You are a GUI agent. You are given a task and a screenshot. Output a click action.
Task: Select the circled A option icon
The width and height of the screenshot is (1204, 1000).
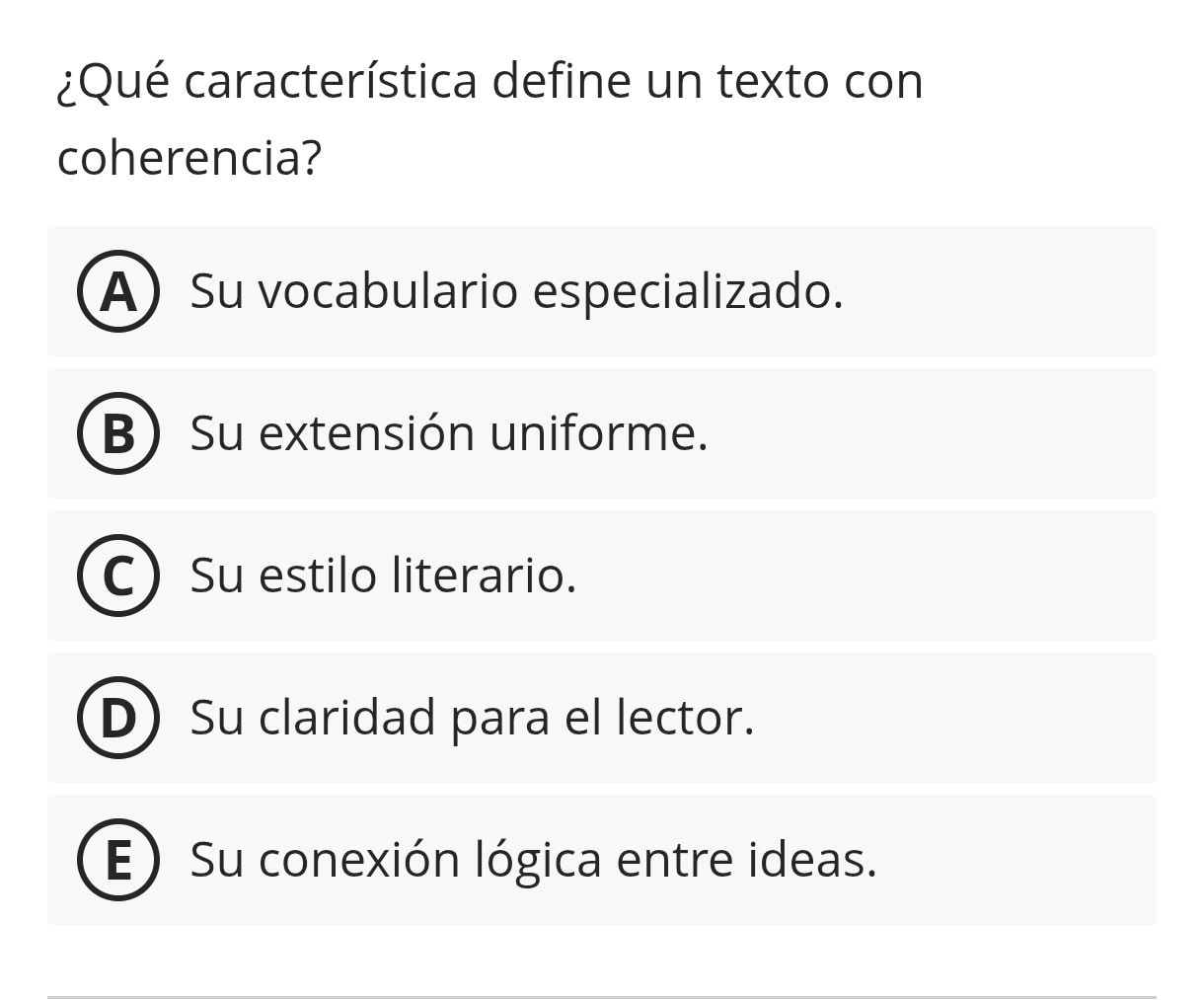(118, 291)
